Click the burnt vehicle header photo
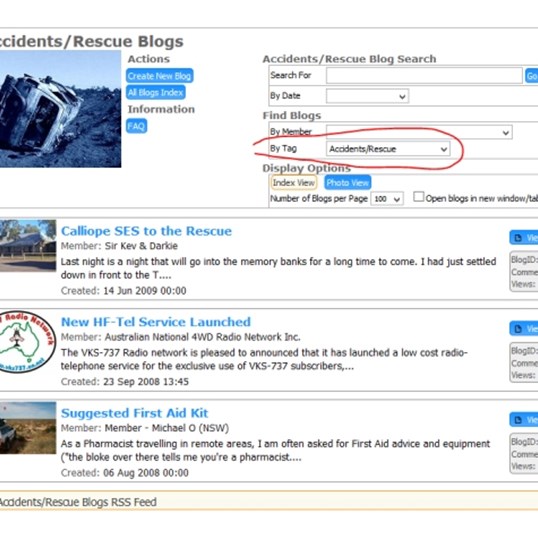The image size is (538, 538). tap(60, 109)
